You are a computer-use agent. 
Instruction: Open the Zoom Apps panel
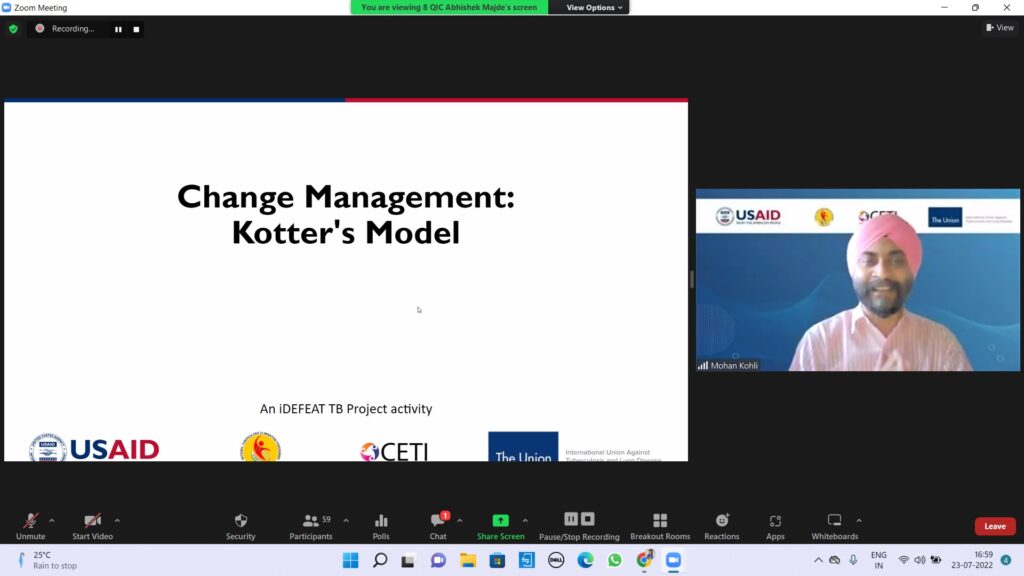coord(775,525)
